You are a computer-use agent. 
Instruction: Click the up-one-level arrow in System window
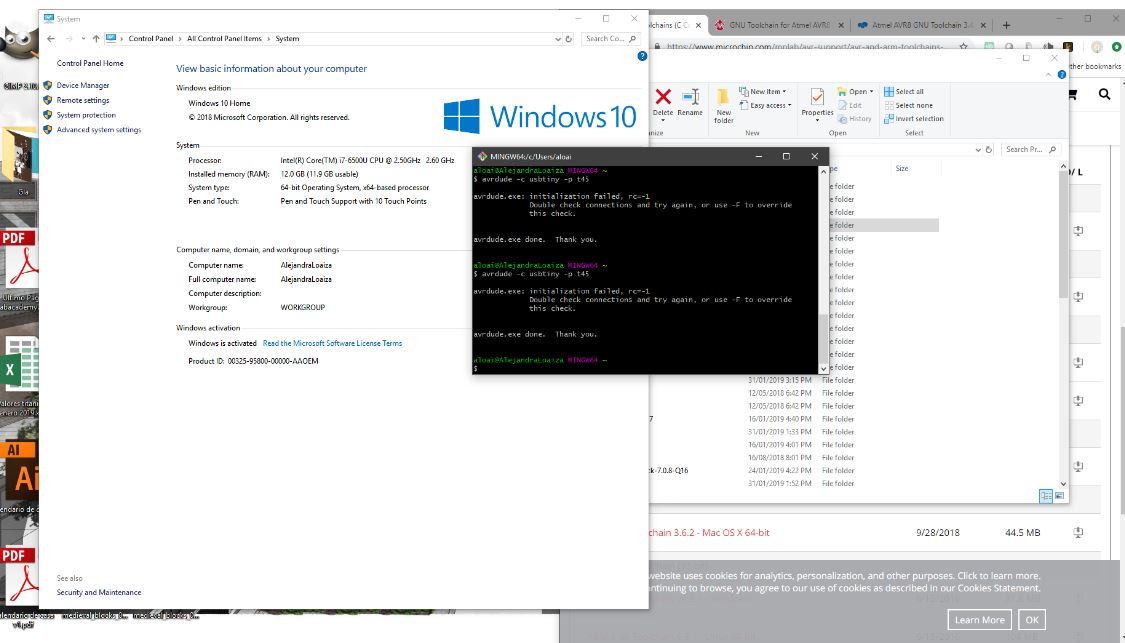[x=96, y=39]
